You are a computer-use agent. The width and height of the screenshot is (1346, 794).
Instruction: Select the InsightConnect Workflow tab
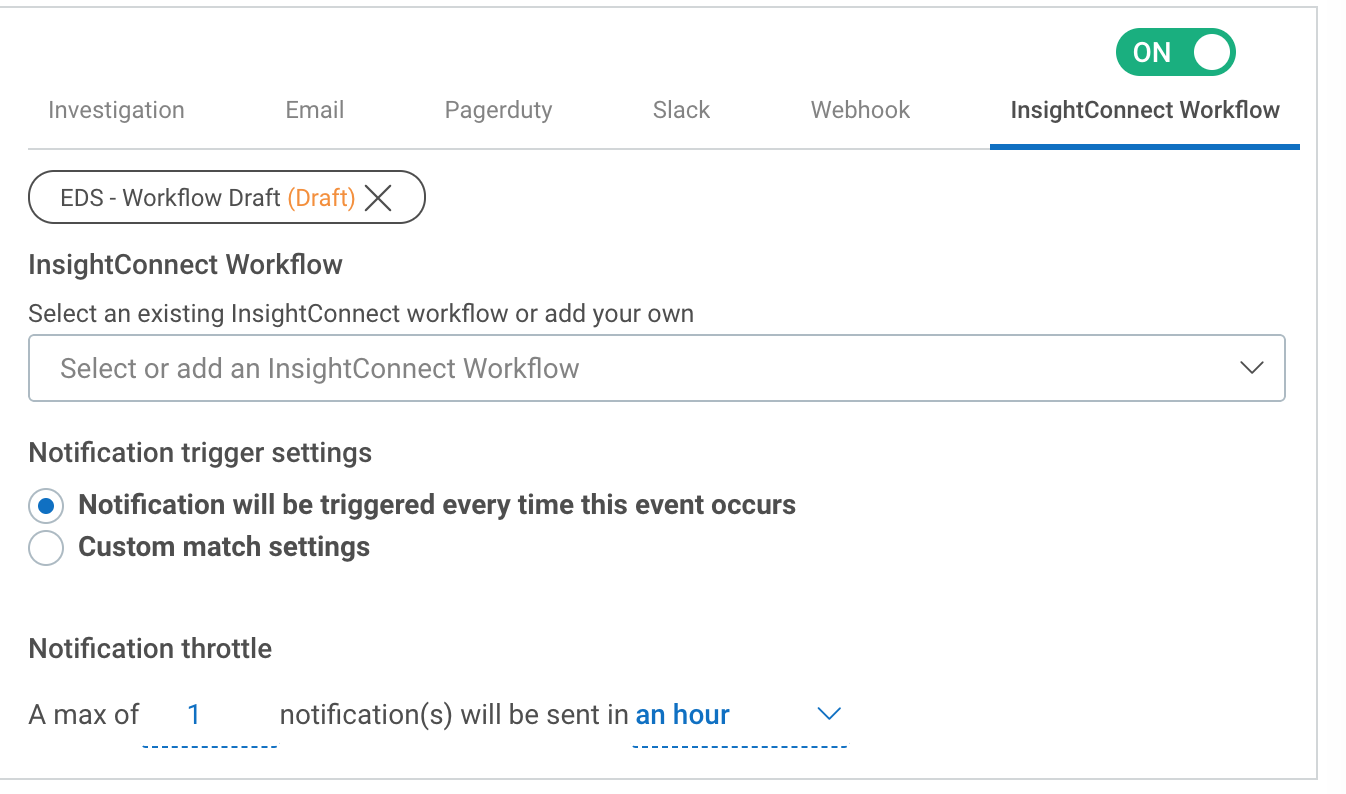pyautogui.click(x=1144, y=110)
